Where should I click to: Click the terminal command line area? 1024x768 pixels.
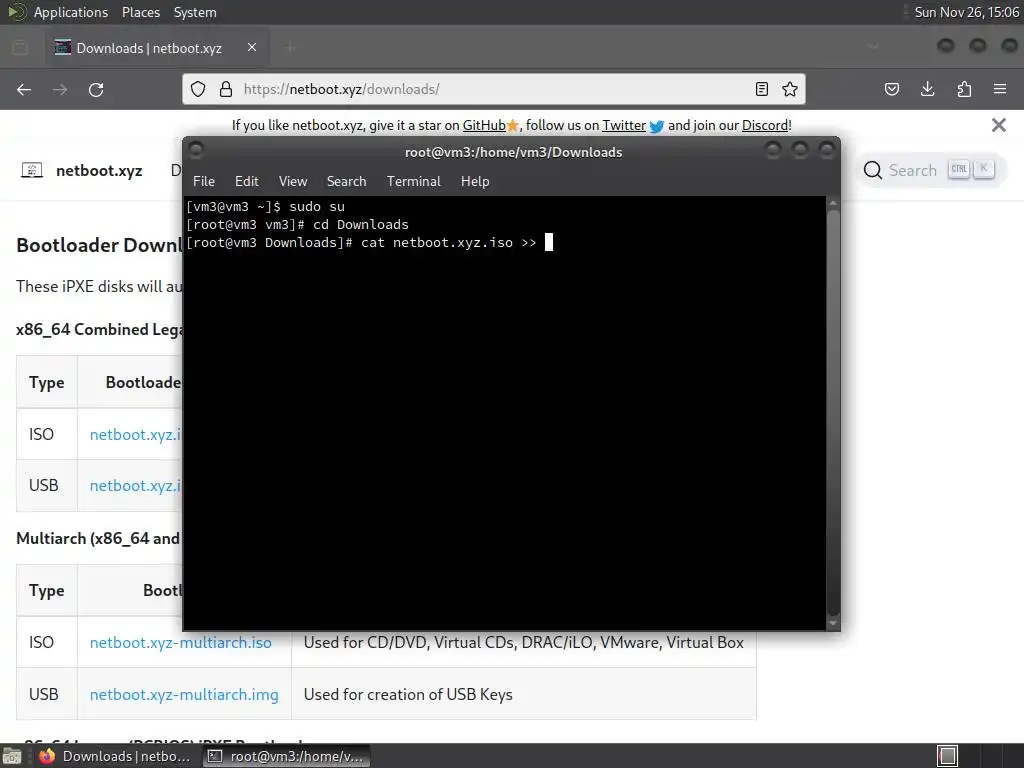(504, 412)
